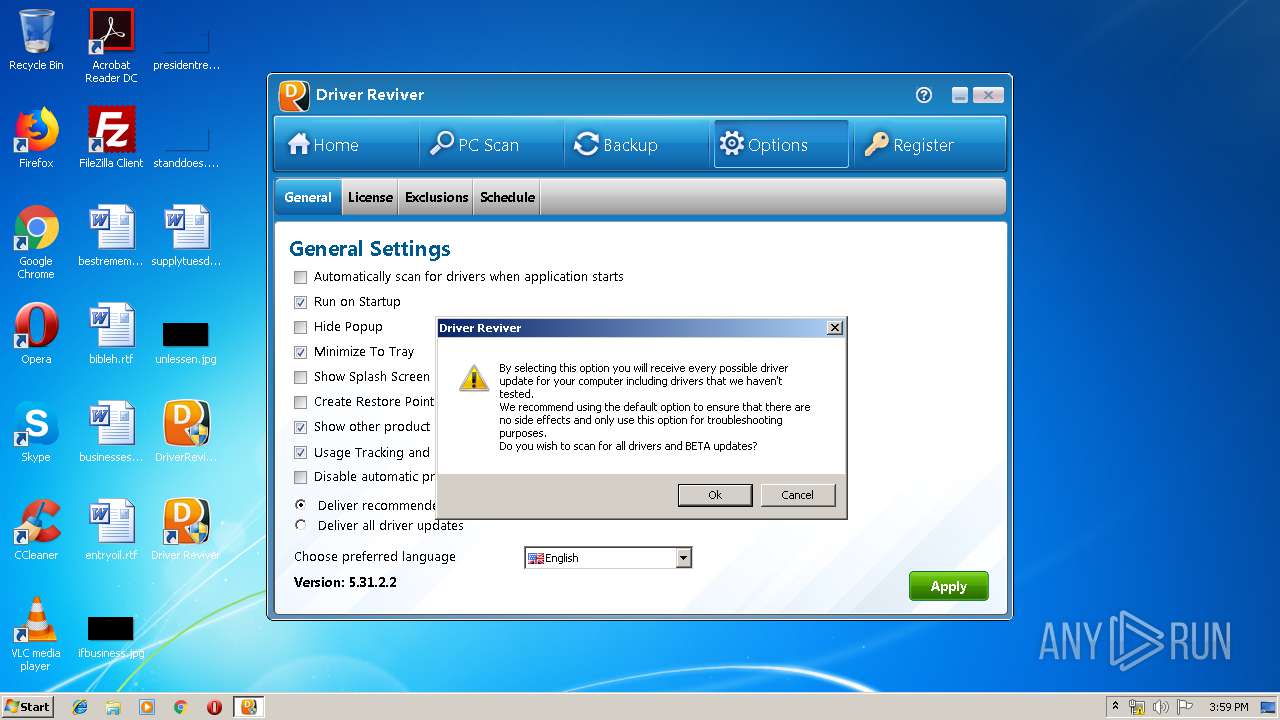Click Driver Reviver taskbar button

tap(249, 707)
